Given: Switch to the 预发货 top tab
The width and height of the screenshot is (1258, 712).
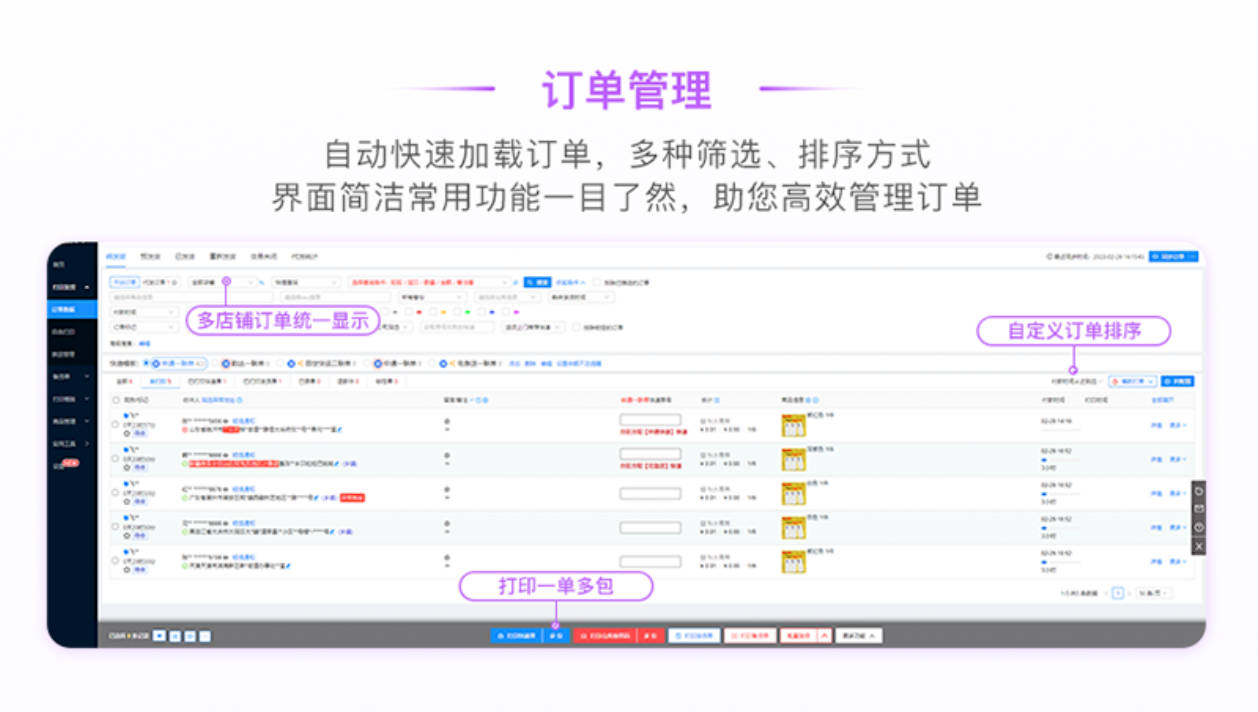Looking at the screenshot, I should (150, 257).
